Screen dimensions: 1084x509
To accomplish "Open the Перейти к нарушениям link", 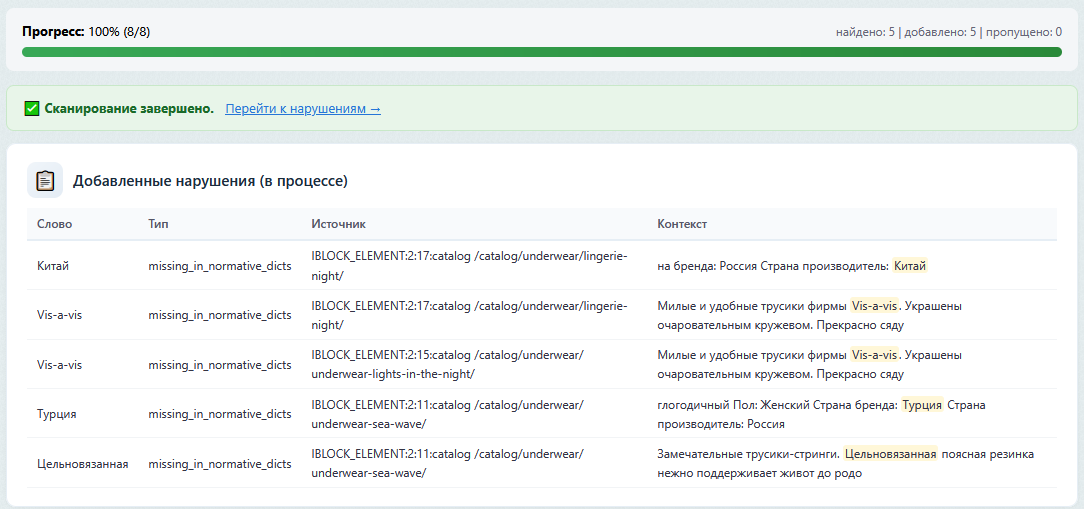I will click(302, 108).
